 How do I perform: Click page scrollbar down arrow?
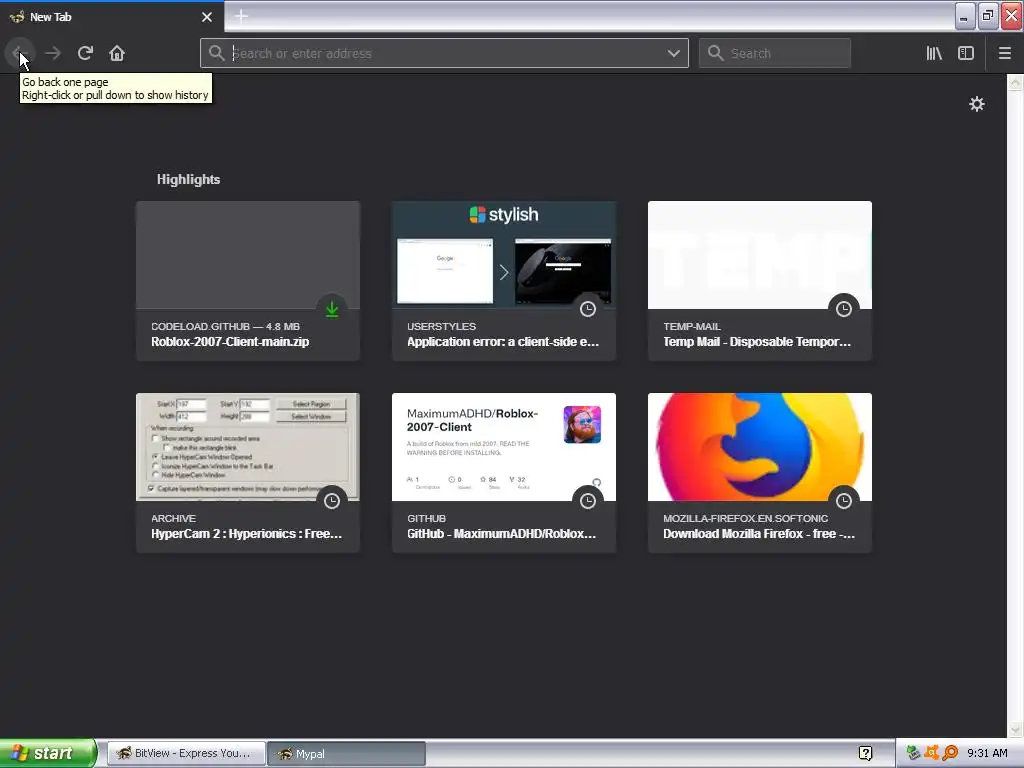1015,729
